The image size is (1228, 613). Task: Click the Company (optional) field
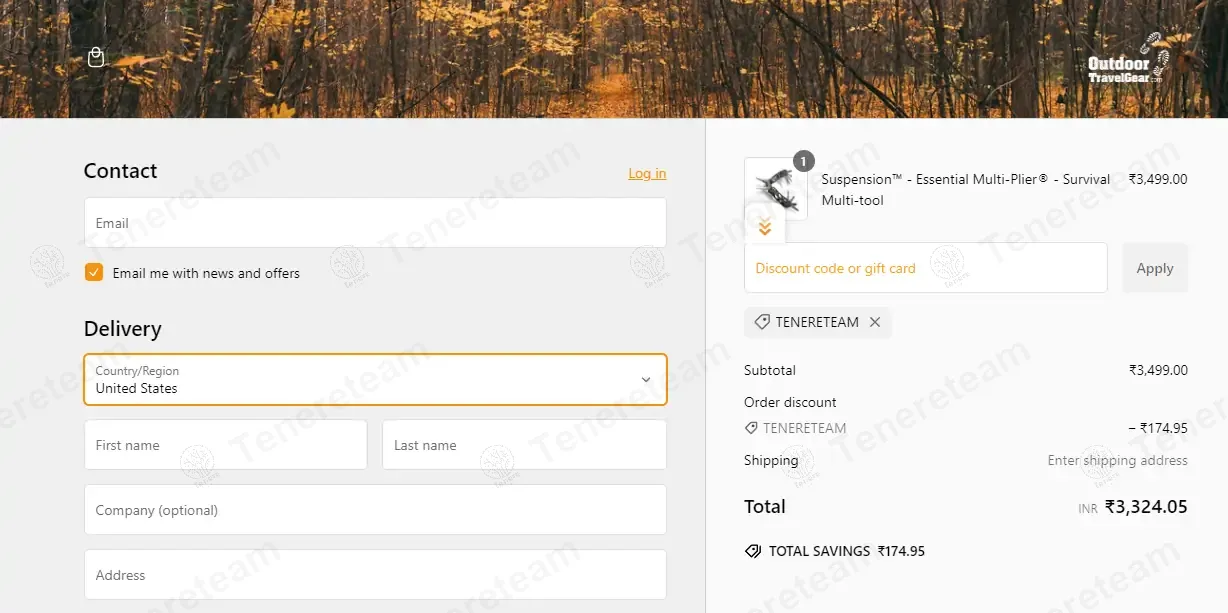click(375, 510)
